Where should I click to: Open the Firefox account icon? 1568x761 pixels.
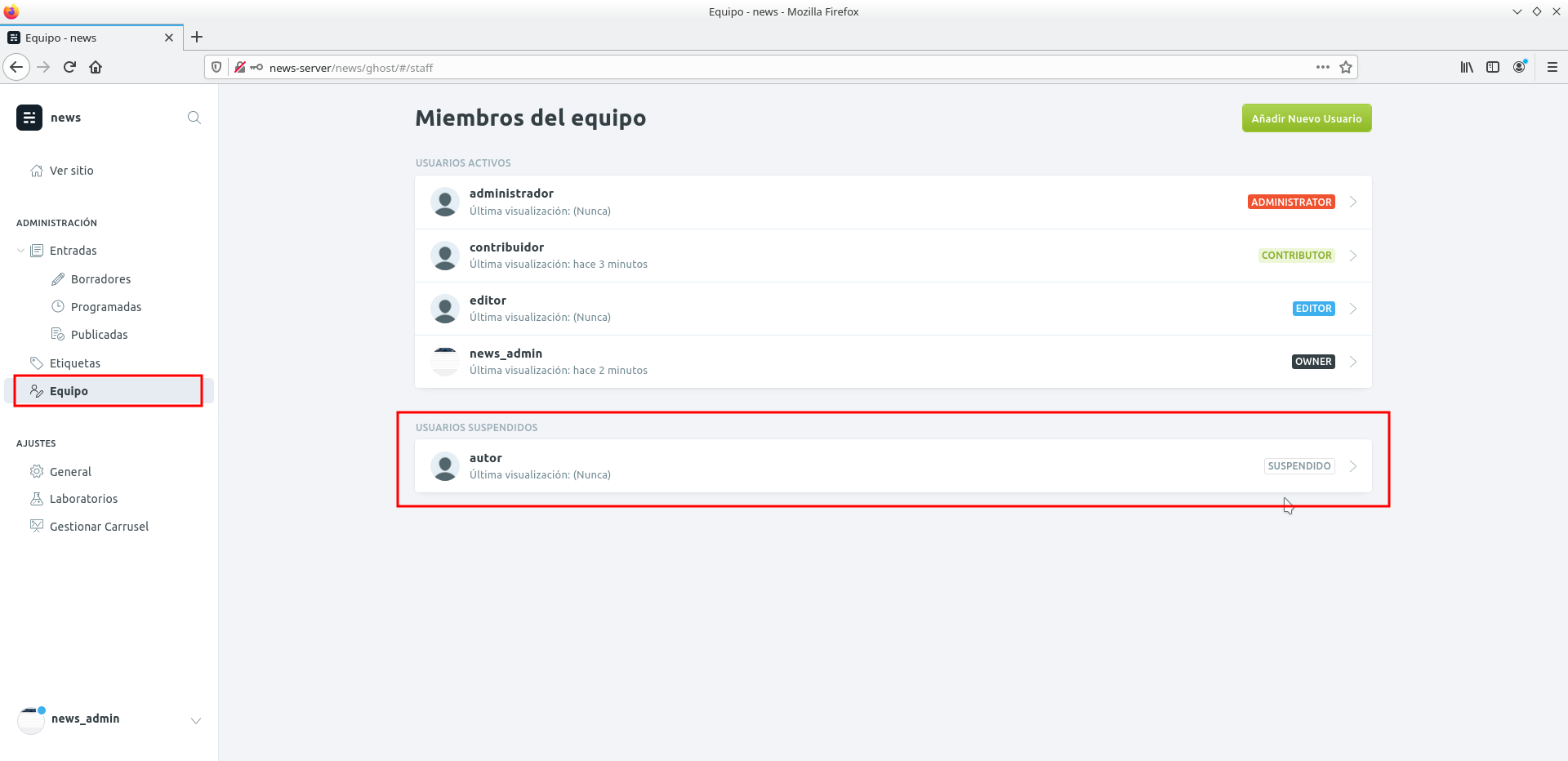click(1519, 67)
